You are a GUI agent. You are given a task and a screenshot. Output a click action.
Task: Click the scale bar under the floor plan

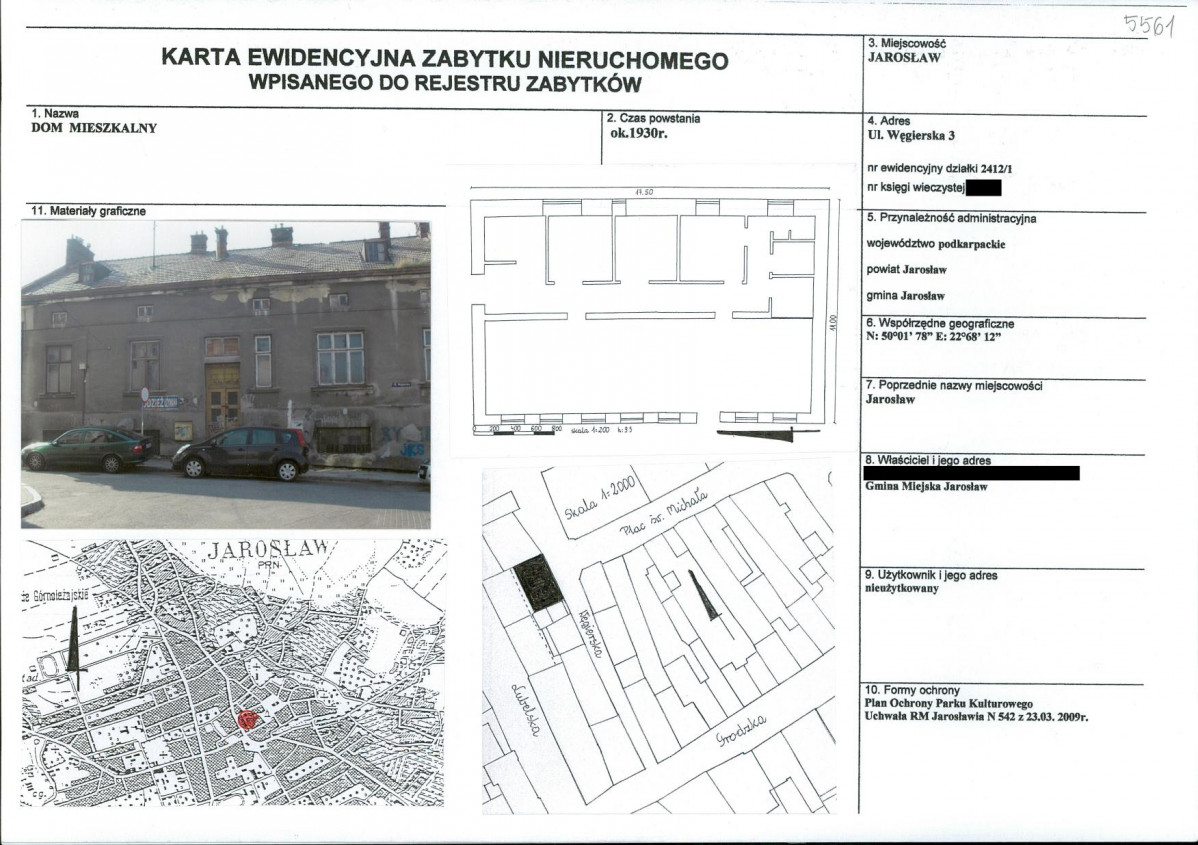click(518, 430)
